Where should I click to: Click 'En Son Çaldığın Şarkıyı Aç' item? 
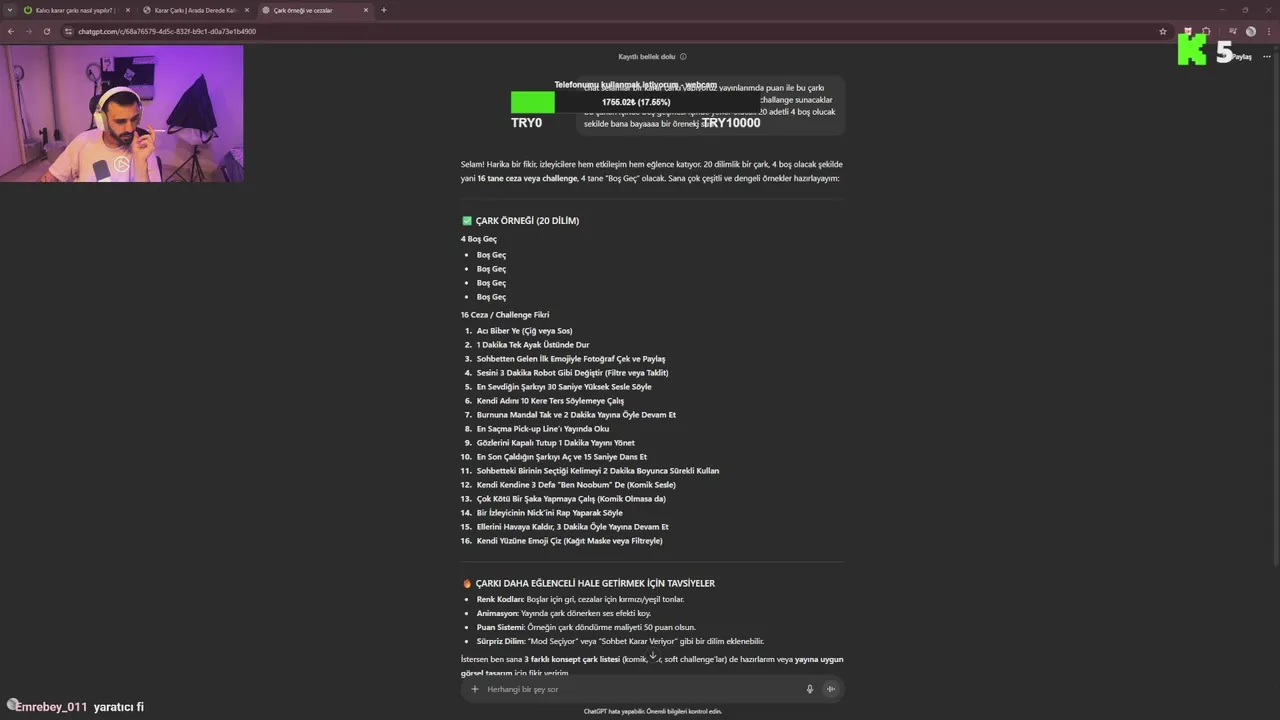click(x=561, y=457)
